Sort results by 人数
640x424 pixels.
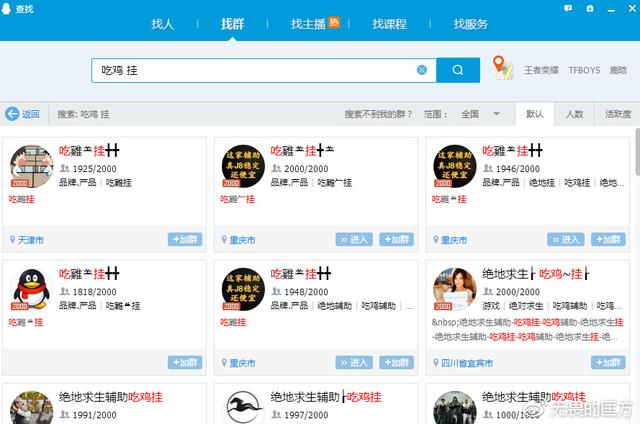[574, 114]
